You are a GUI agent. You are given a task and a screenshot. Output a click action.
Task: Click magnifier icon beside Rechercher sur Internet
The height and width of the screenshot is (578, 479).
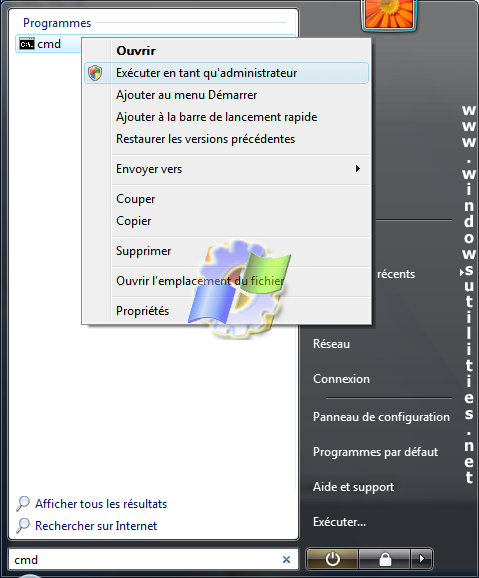pos(23,526)
